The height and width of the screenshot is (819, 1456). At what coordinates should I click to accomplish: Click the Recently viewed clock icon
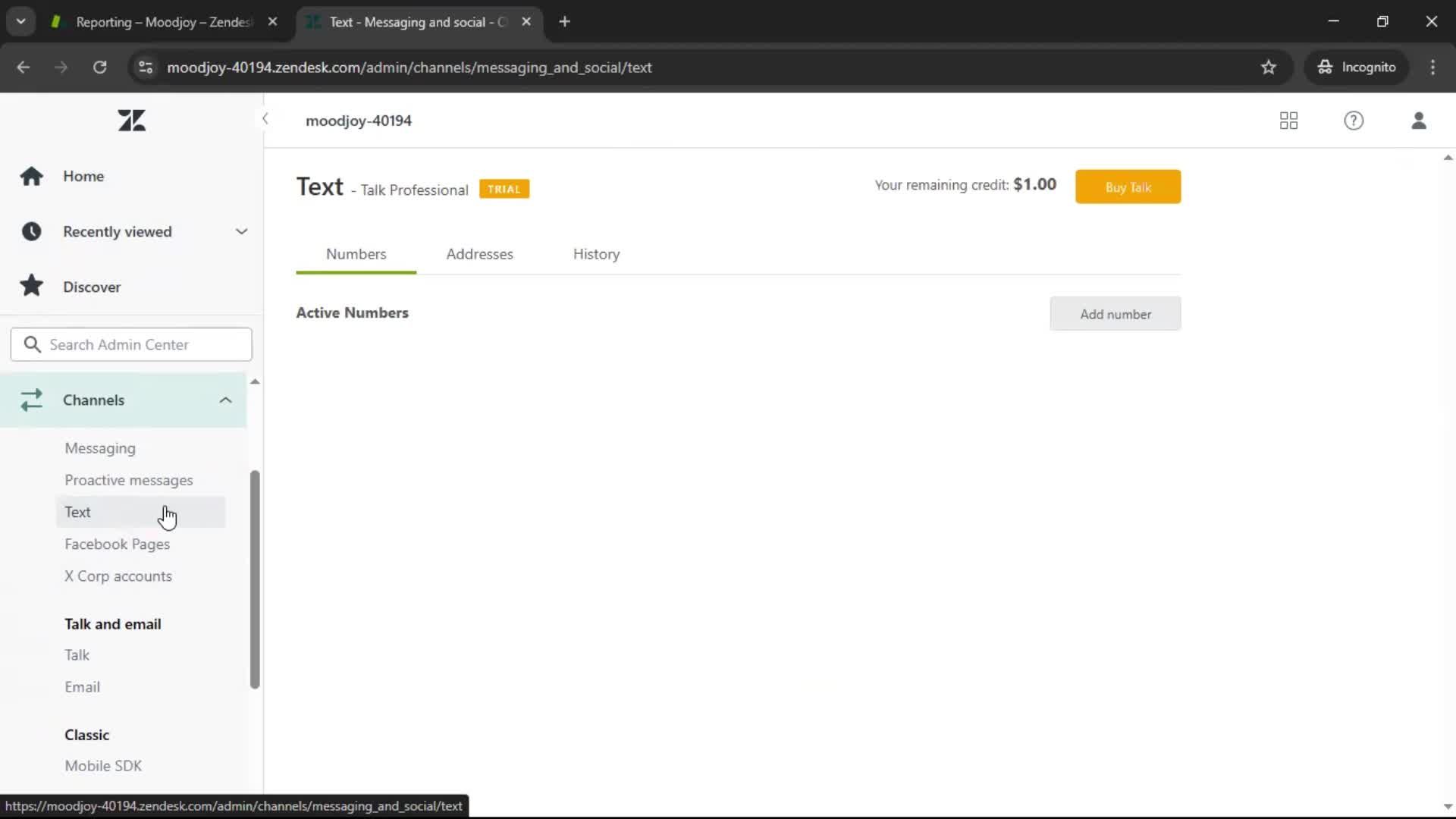coord(31,231)
